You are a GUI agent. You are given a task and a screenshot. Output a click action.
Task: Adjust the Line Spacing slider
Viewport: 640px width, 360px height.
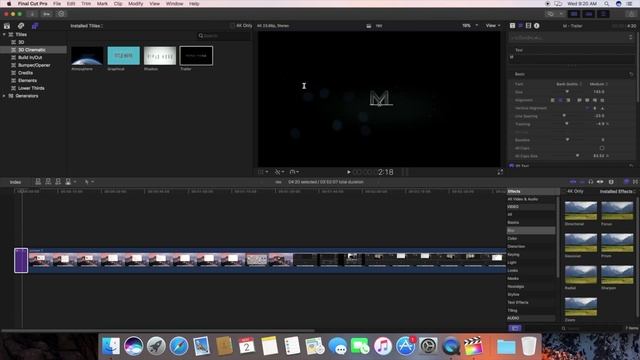[x=564, y=116]
